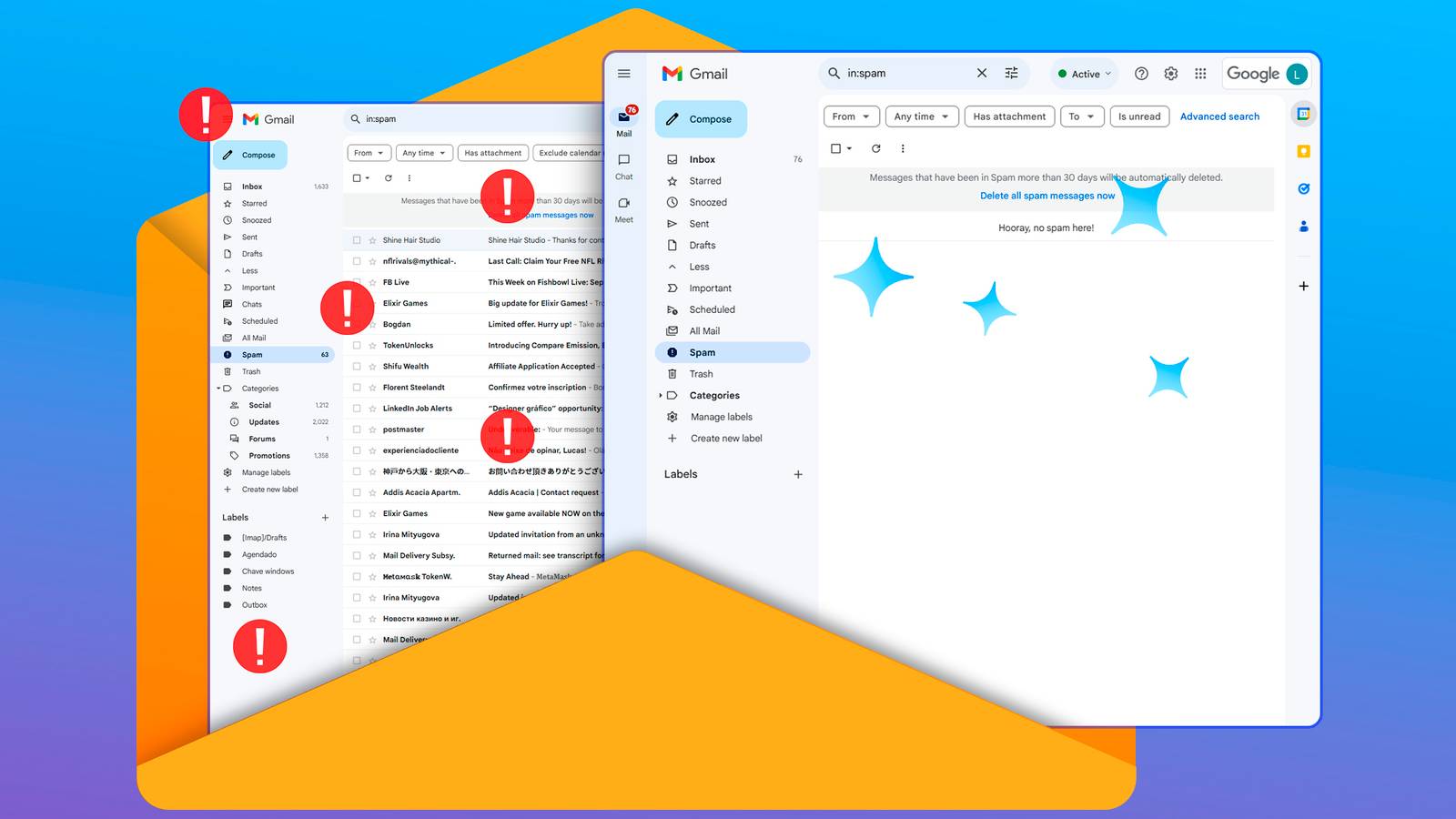
Task: Open Google Tasks in the side panel
Action: tap(1303, 188)
